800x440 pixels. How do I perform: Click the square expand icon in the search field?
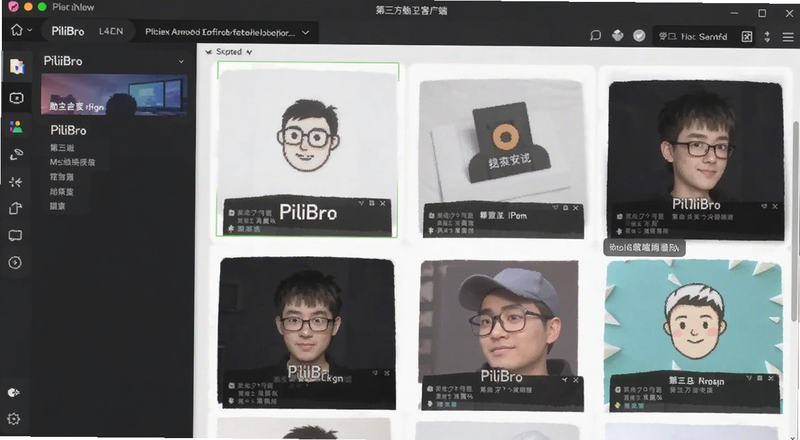tap(746, 37)
